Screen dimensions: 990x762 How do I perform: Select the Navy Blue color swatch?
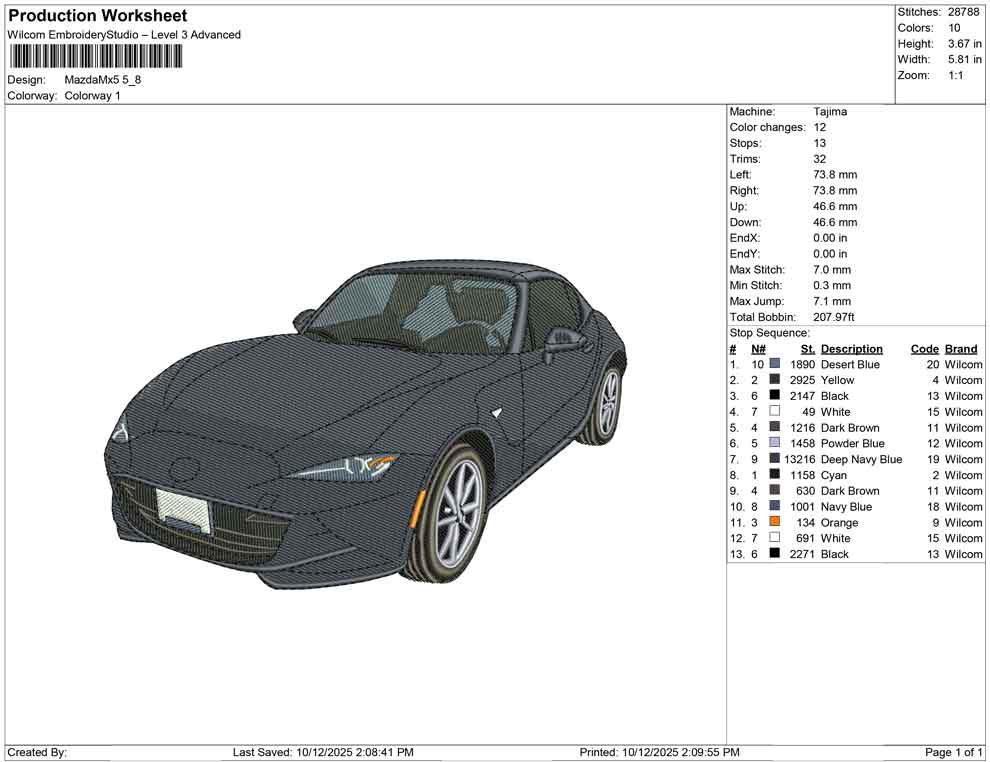coord(775,506)
